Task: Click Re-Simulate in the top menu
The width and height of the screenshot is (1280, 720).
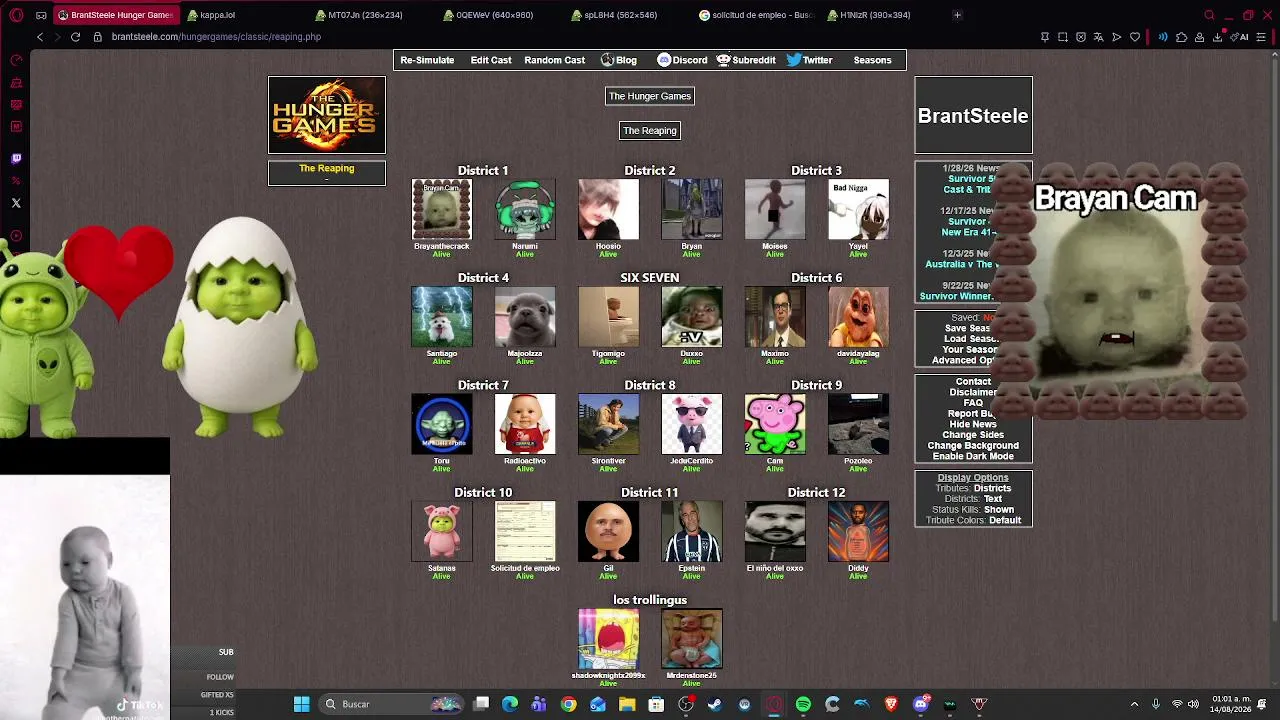Action: (x=427, y=60)
